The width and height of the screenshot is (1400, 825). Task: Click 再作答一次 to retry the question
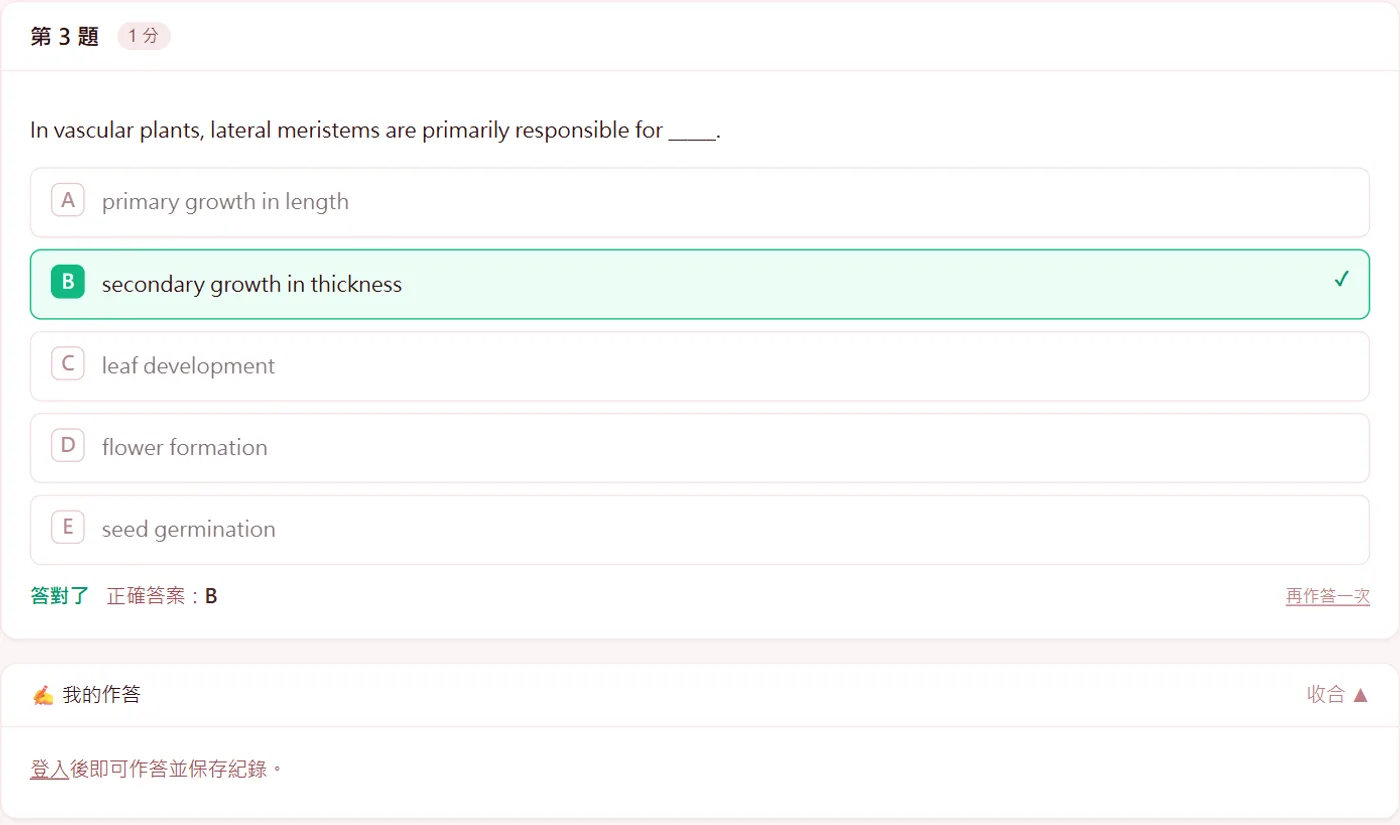click(1327, 597)
